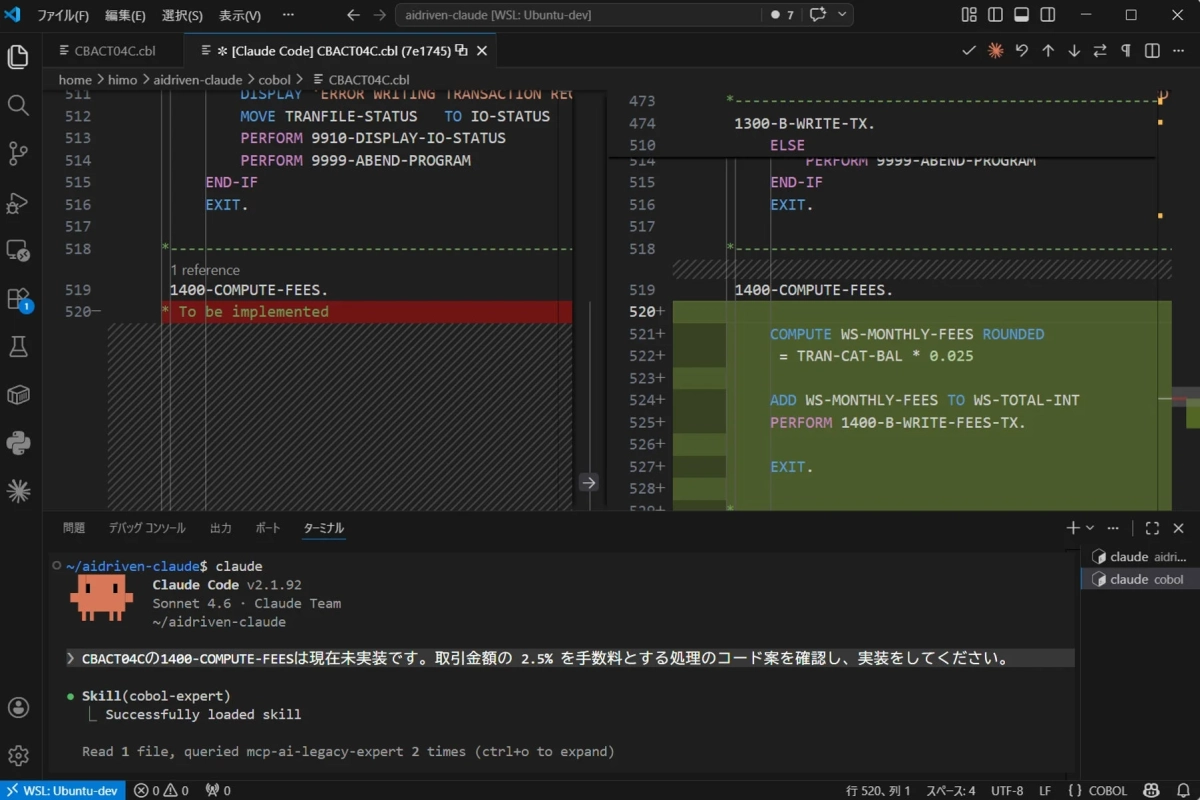Switch to the 出力 panel tab
Image resolution: width=1200 pixels, height=800 pixels.
(221, 528)
